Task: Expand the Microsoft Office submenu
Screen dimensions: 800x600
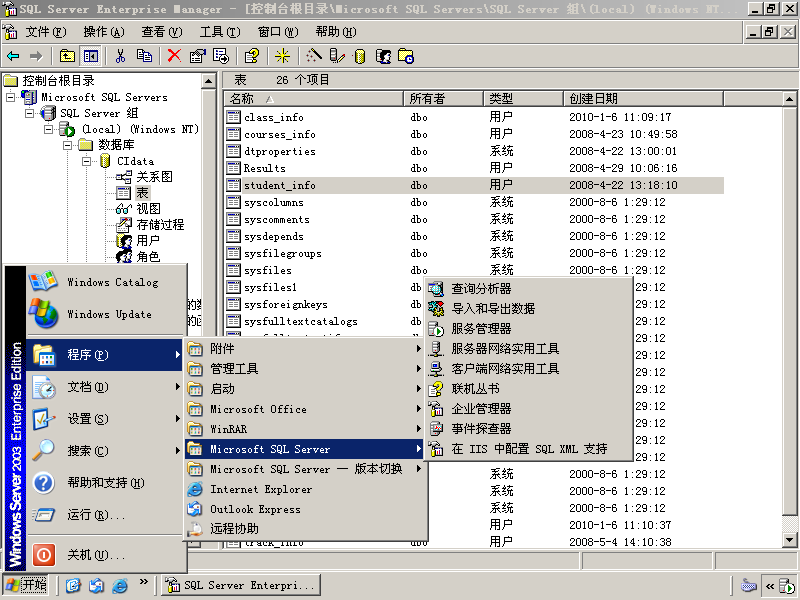Action: [x=305, y=409]
